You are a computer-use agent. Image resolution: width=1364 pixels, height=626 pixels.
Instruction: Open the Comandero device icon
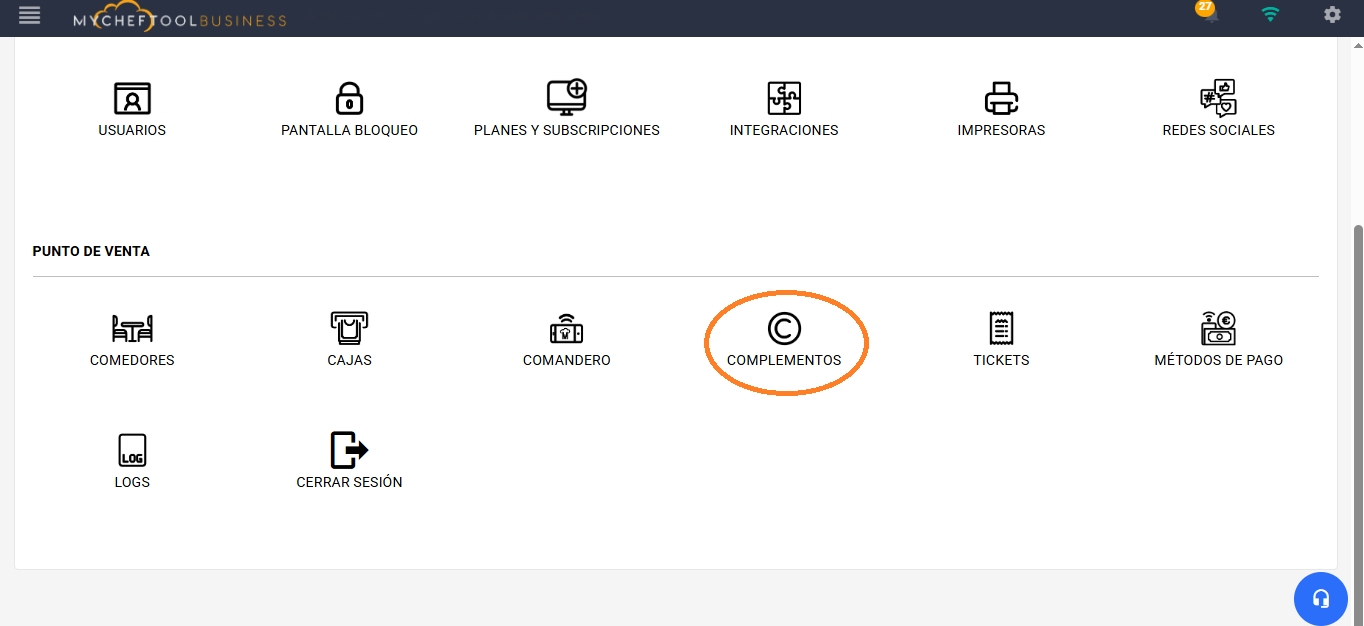coord(566,329)
